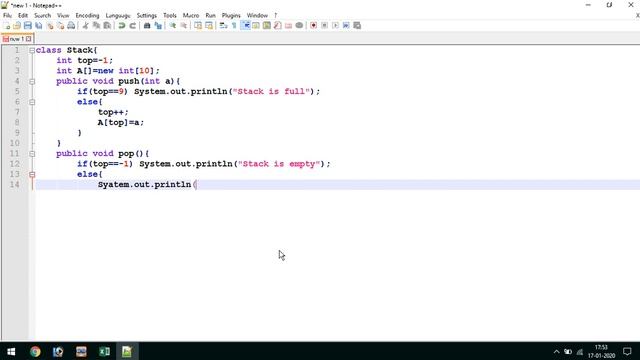This screenshot has height=360, width=640.
Task: Toggle show all characters icon
Action: (234, 26)
